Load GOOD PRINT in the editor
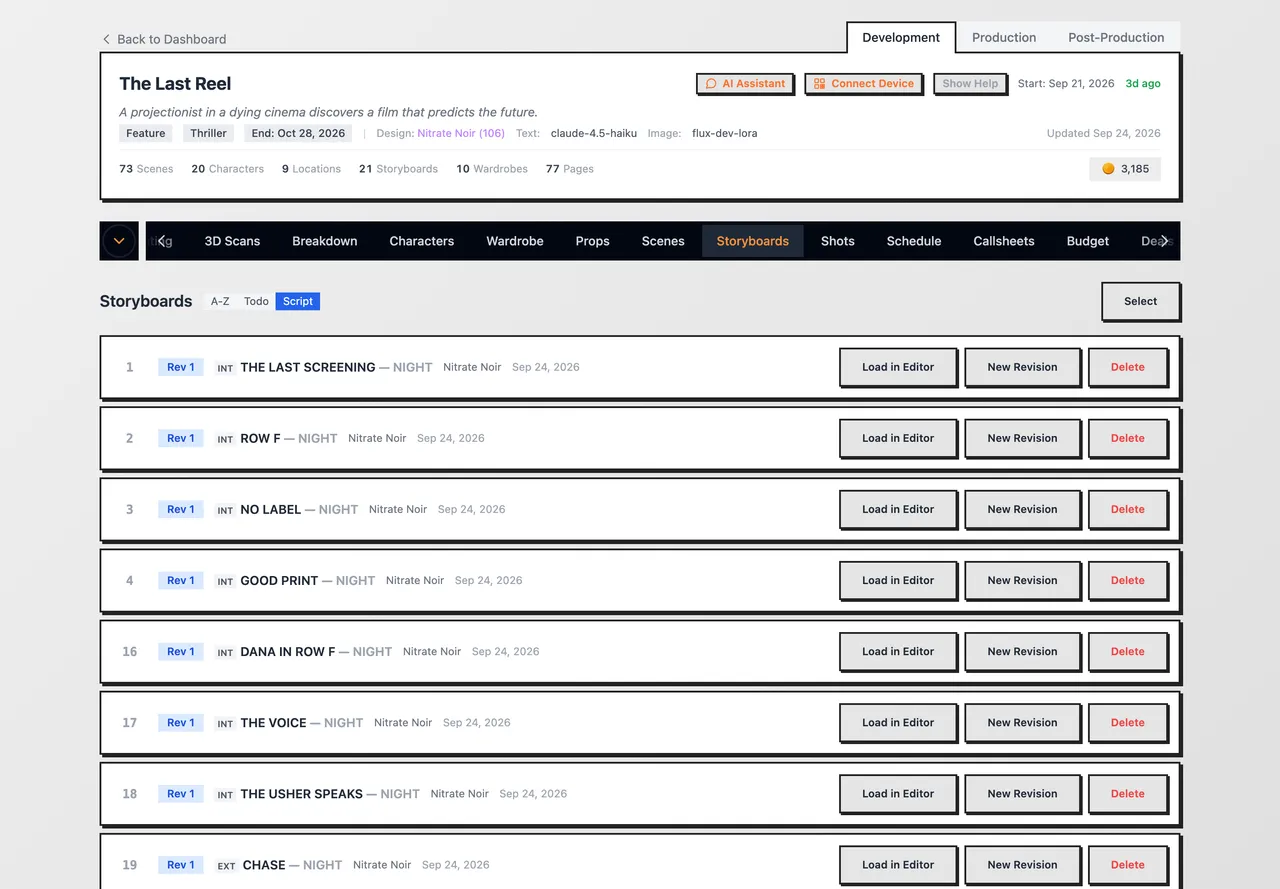The width and height of the screenshot is (1280, 889). point(898,580)
